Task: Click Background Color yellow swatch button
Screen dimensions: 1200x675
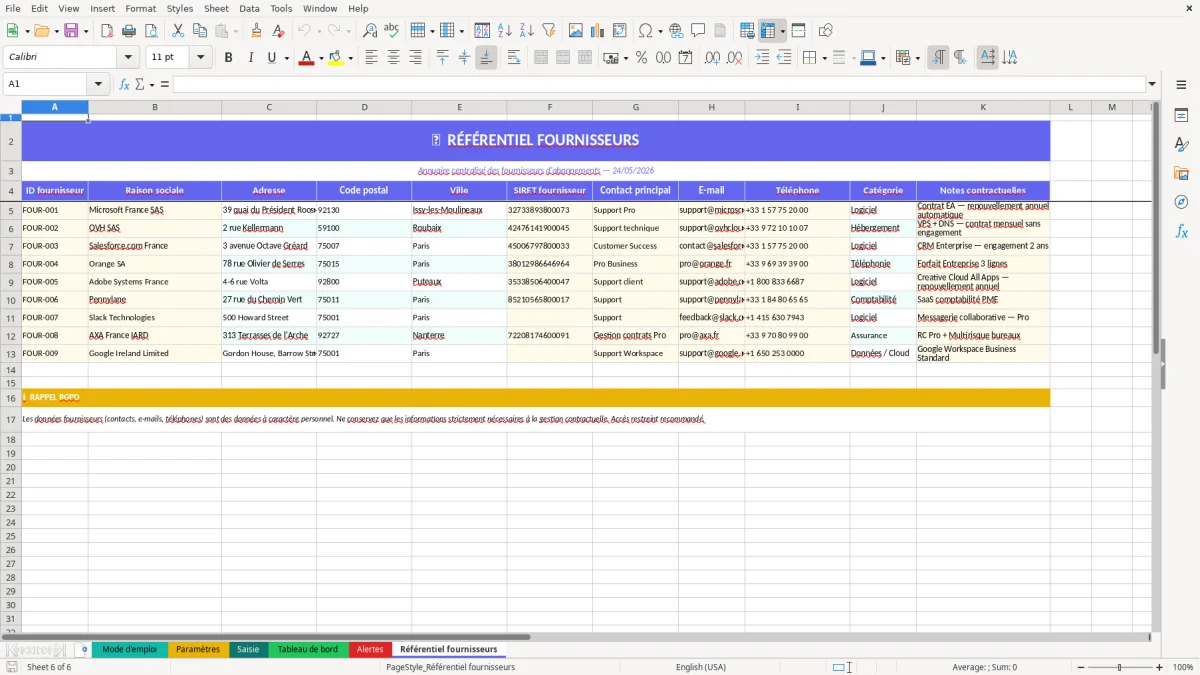Action: pos(335,58)
